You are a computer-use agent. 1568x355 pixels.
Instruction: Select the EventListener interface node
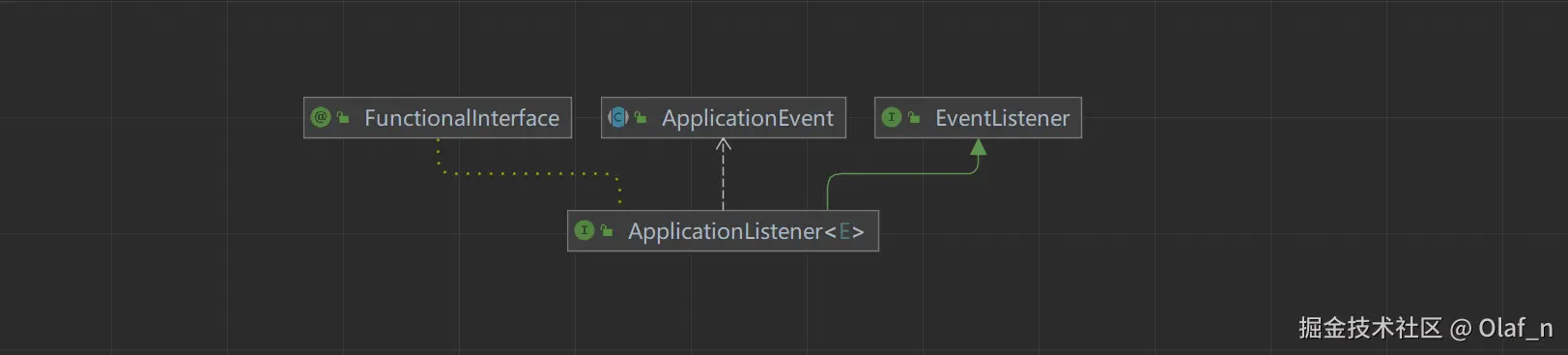(978, 118)
